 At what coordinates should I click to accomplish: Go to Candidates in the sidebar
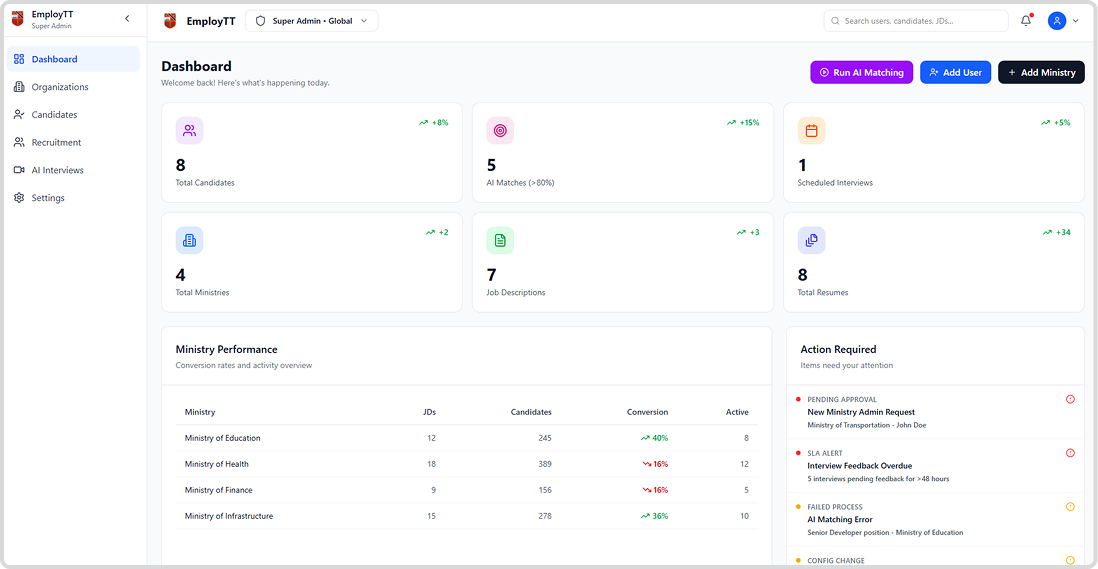point(73,115)
